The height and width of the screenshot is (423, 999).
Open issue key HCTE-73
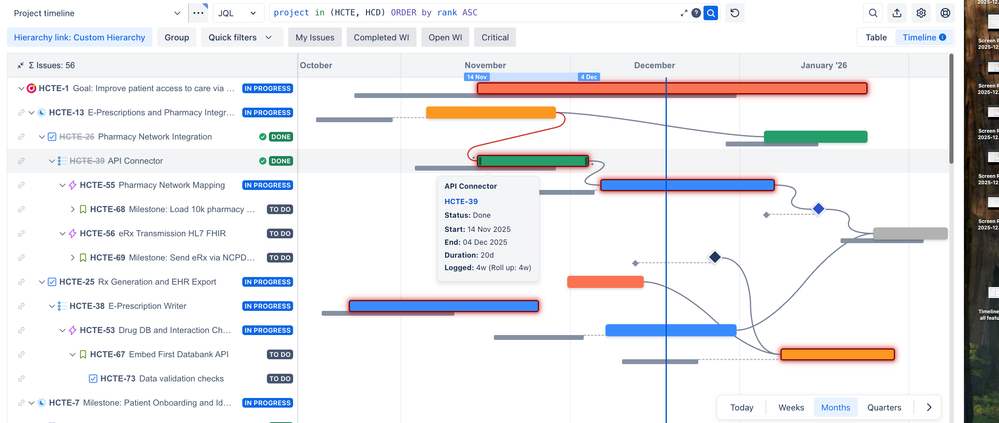118,379
